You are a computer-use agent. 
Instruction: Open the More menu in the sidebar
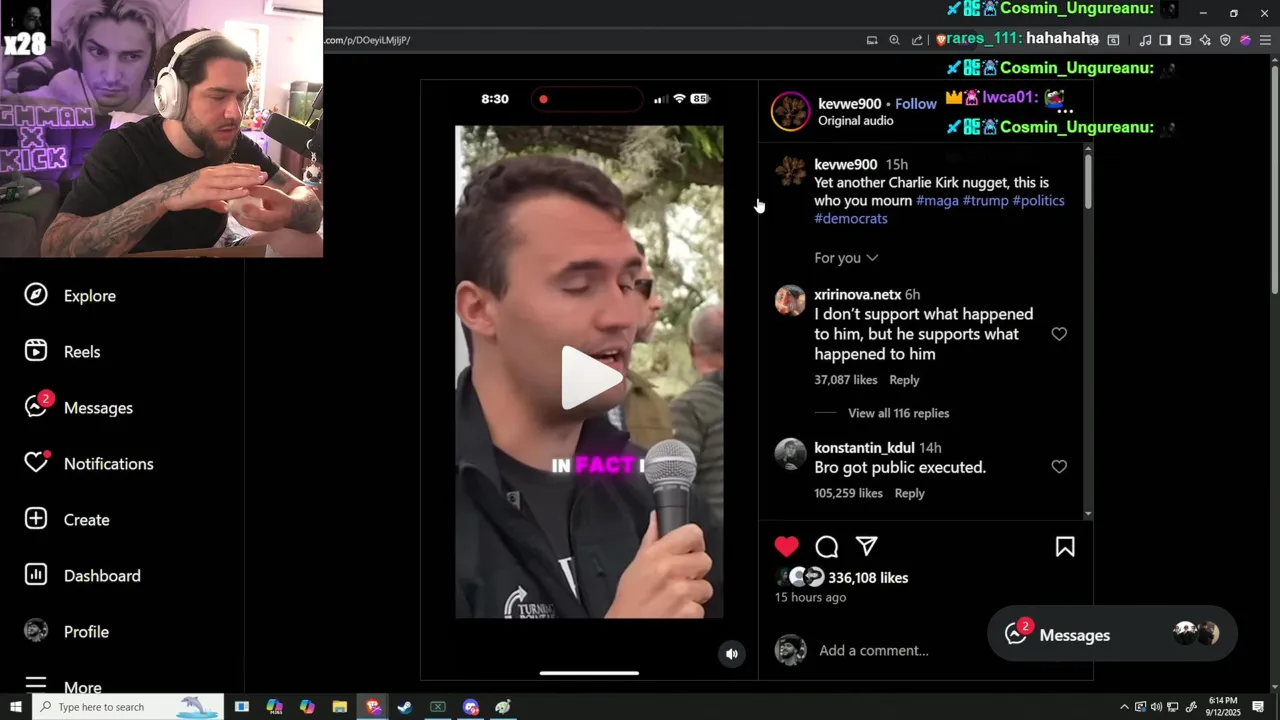pos(62,687)
